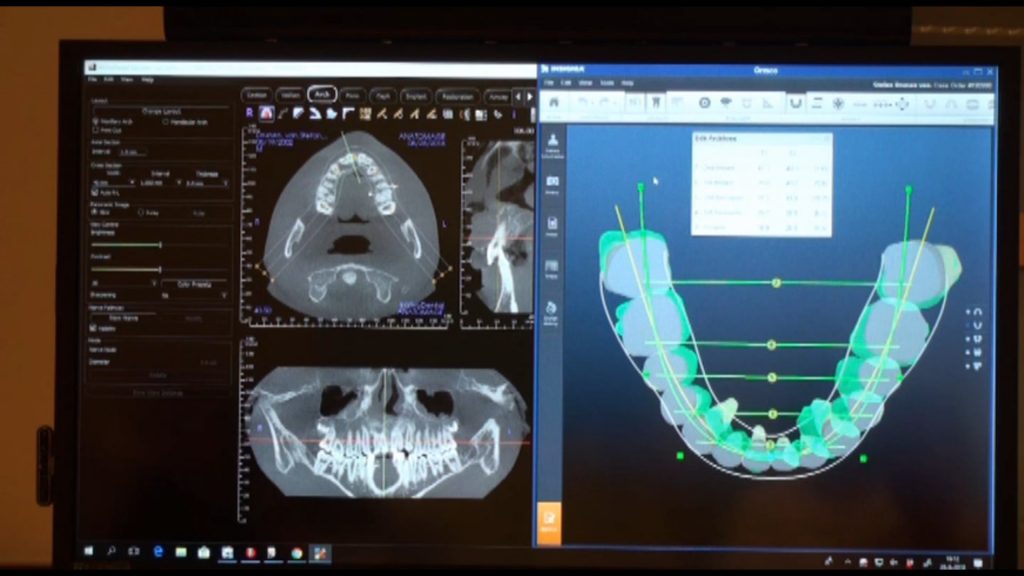Switch to the Implant tab

pos(413,96)
